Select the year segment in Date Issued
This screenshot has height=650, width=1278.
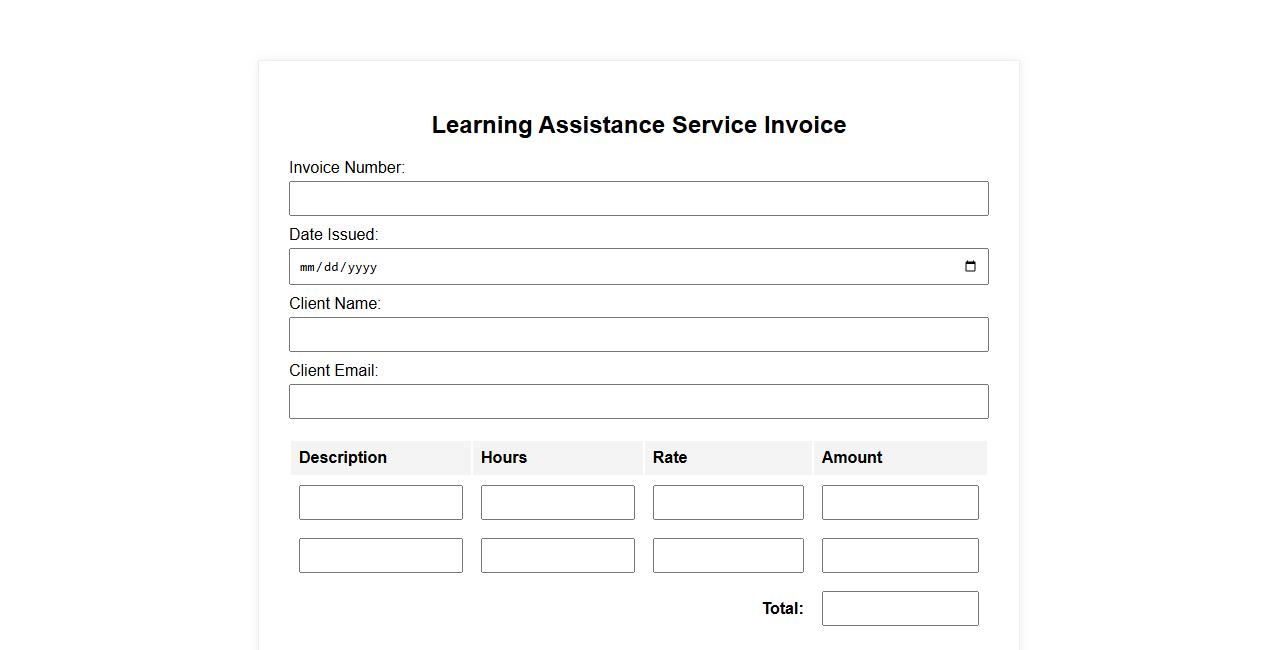tap(361, 268)
